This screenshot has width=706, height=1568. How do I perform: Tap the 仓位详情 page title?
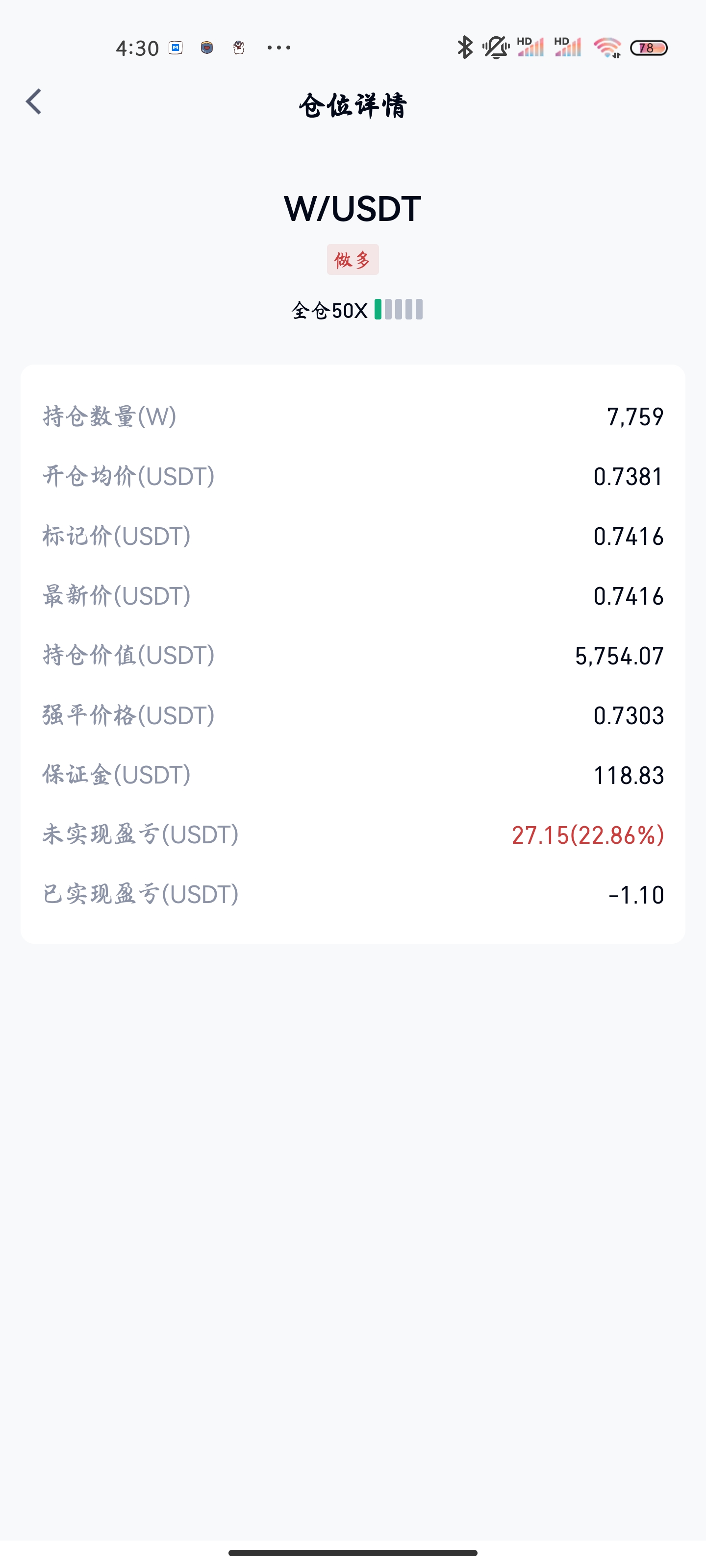click(x=353, y=105)
